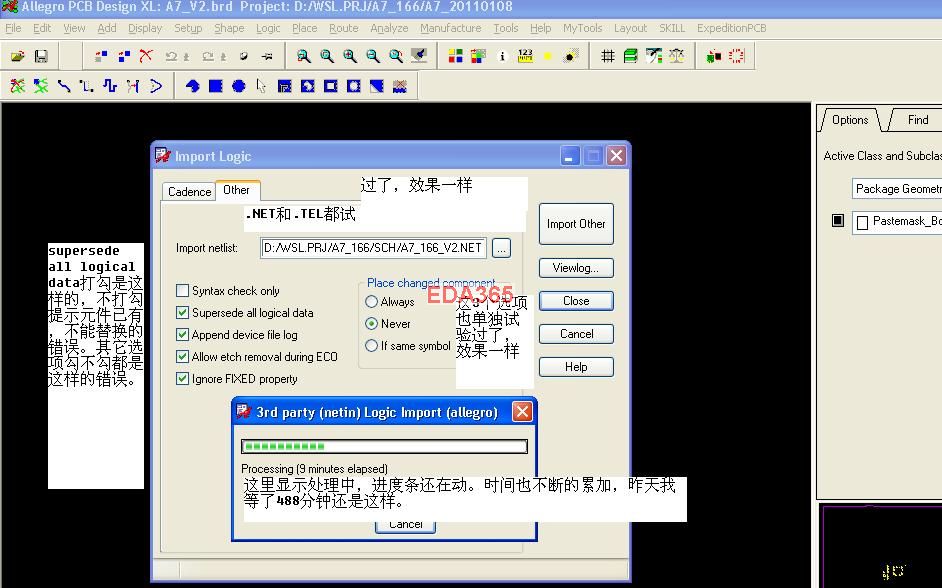Close the 3rd party Logic Import dialog
The image size is (942, 588).
[x=522, y=412]
